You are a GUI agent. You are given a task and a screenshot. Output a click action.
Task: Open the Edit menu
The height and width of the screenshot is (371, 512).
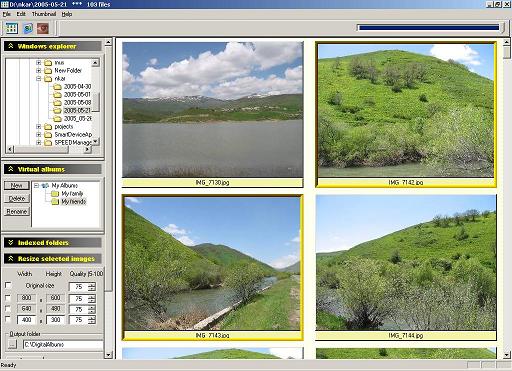21,14
